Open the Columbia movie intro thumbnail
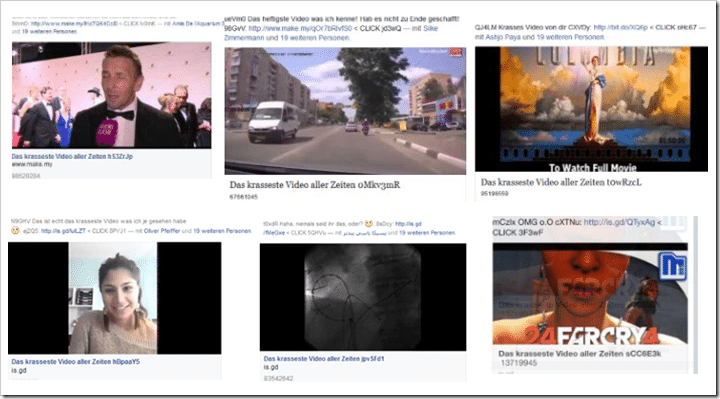 click(591, 109)
